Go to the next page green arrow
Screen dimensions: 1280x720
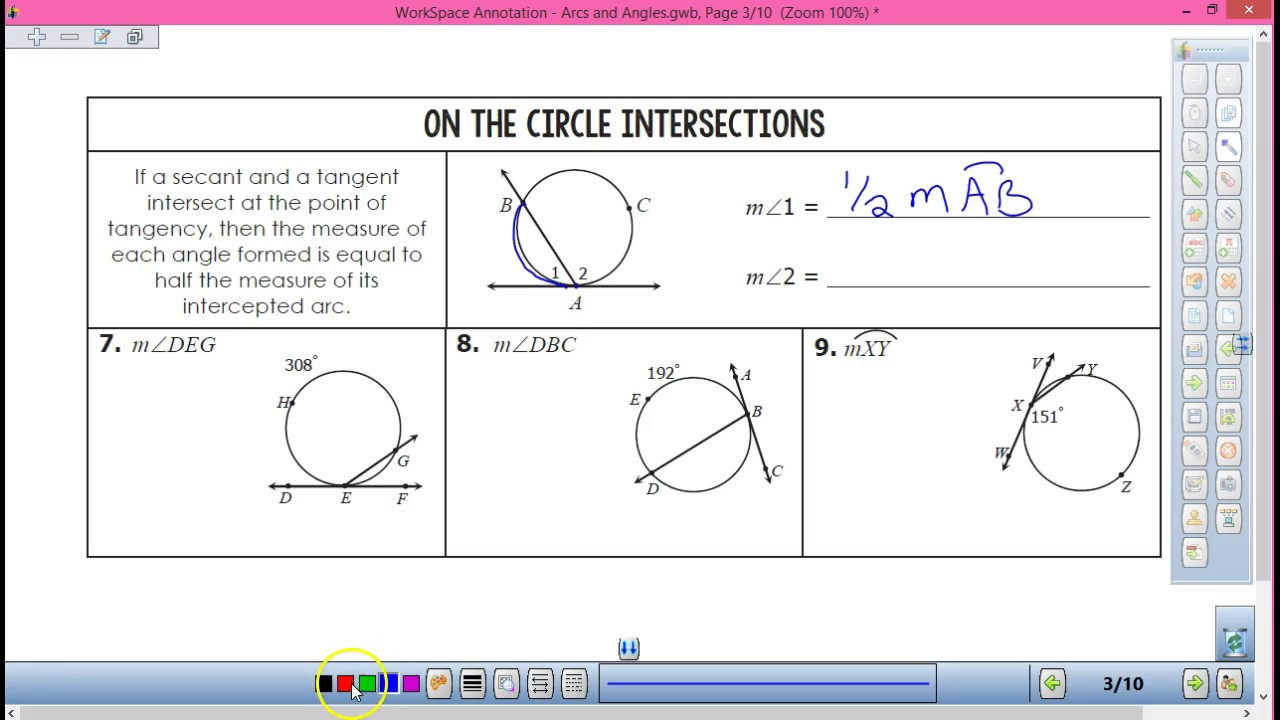[1195, 684]
